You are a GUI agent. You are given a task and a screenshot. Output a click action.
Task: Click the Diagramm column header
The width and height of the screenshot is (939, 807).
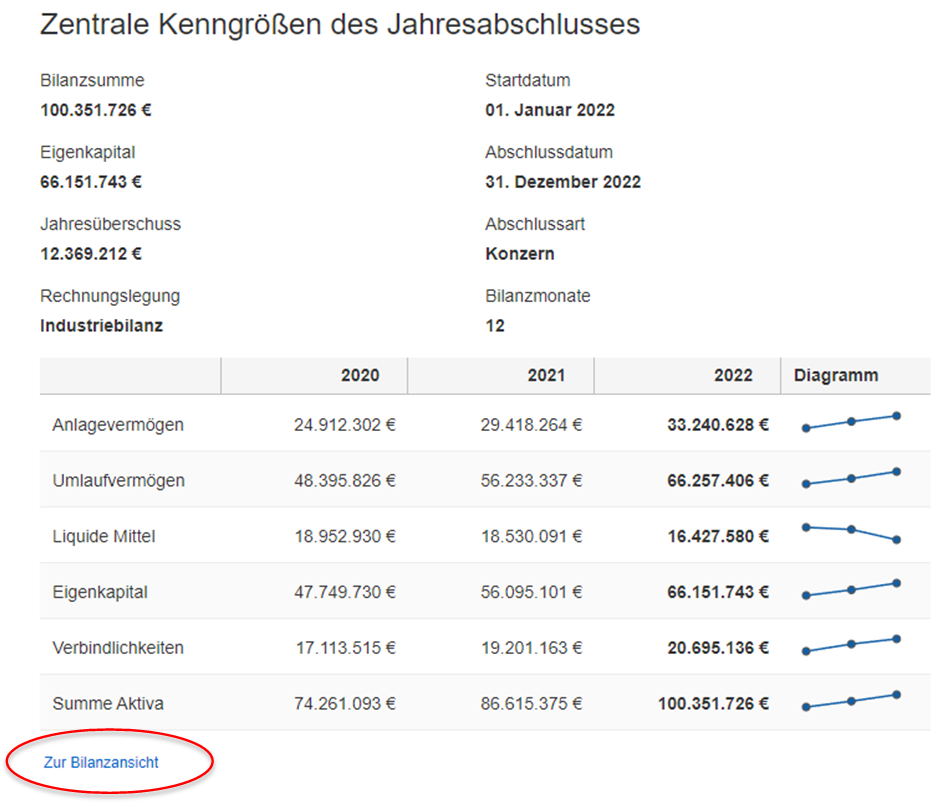pos(836,376)
